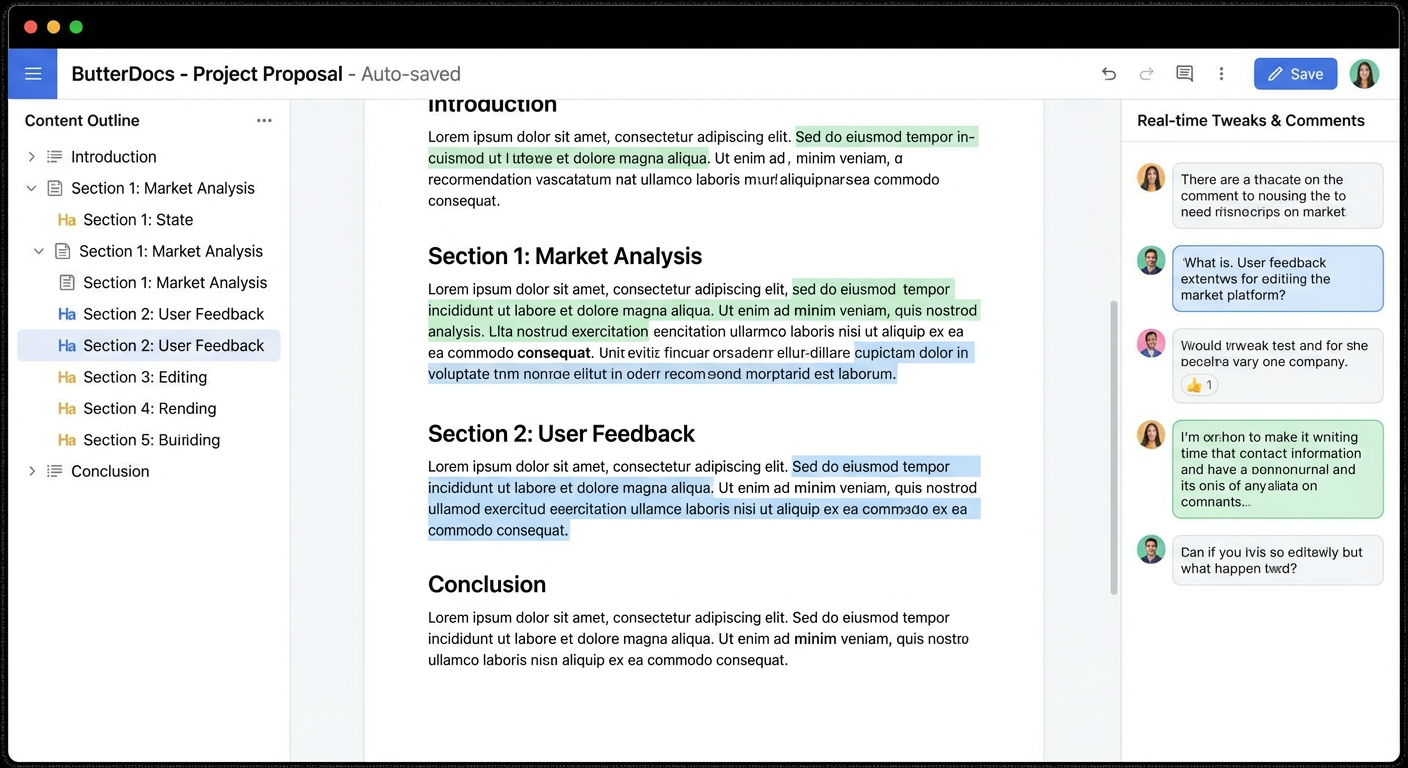Click the undo arrow icon
This screenshot has width=1408, height=768.
pyautogui.click(x=1108, y=73)
